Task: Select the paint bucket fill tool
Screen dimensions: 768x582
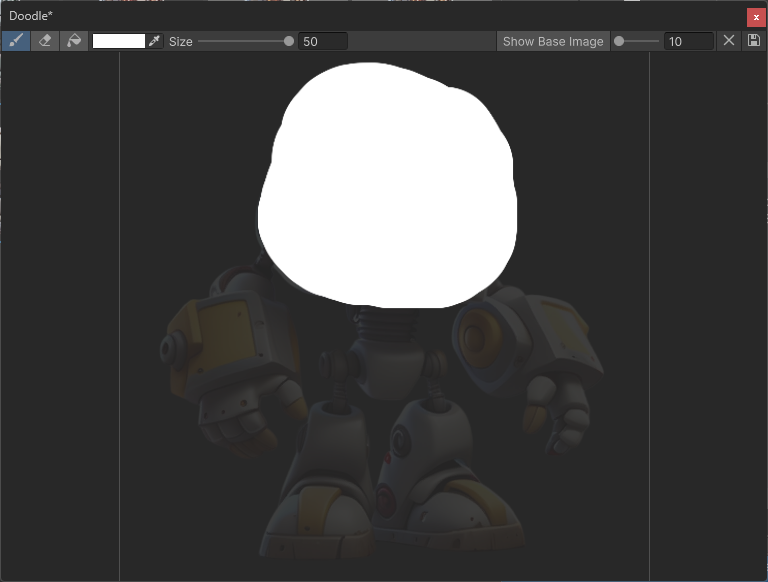Action: pyautogui.click(x=74, y=41)
